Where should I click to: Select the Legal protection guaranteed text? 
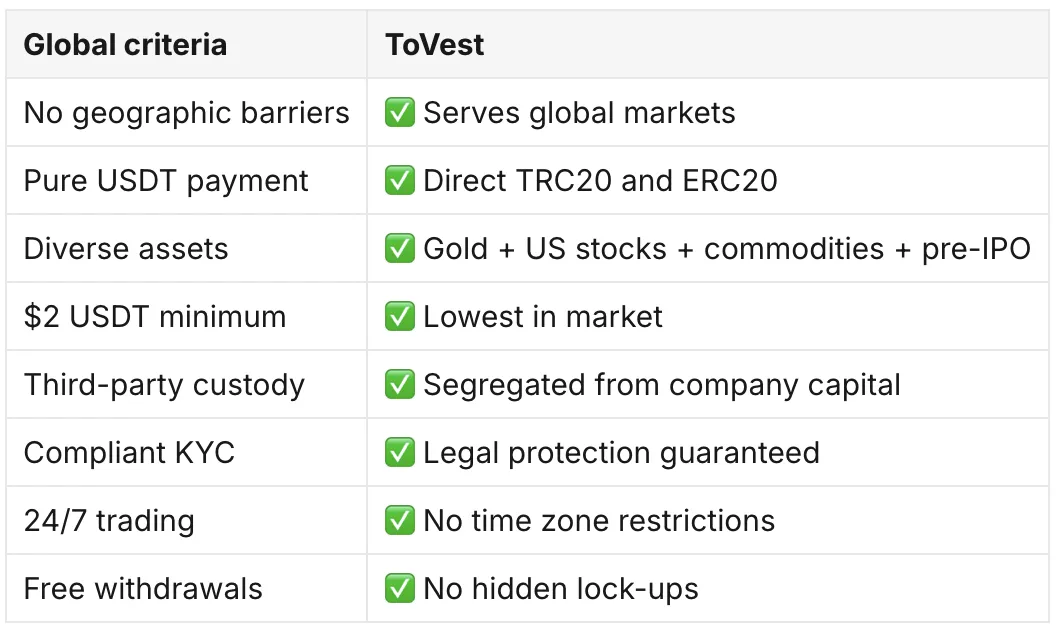(x=621, y=453)
